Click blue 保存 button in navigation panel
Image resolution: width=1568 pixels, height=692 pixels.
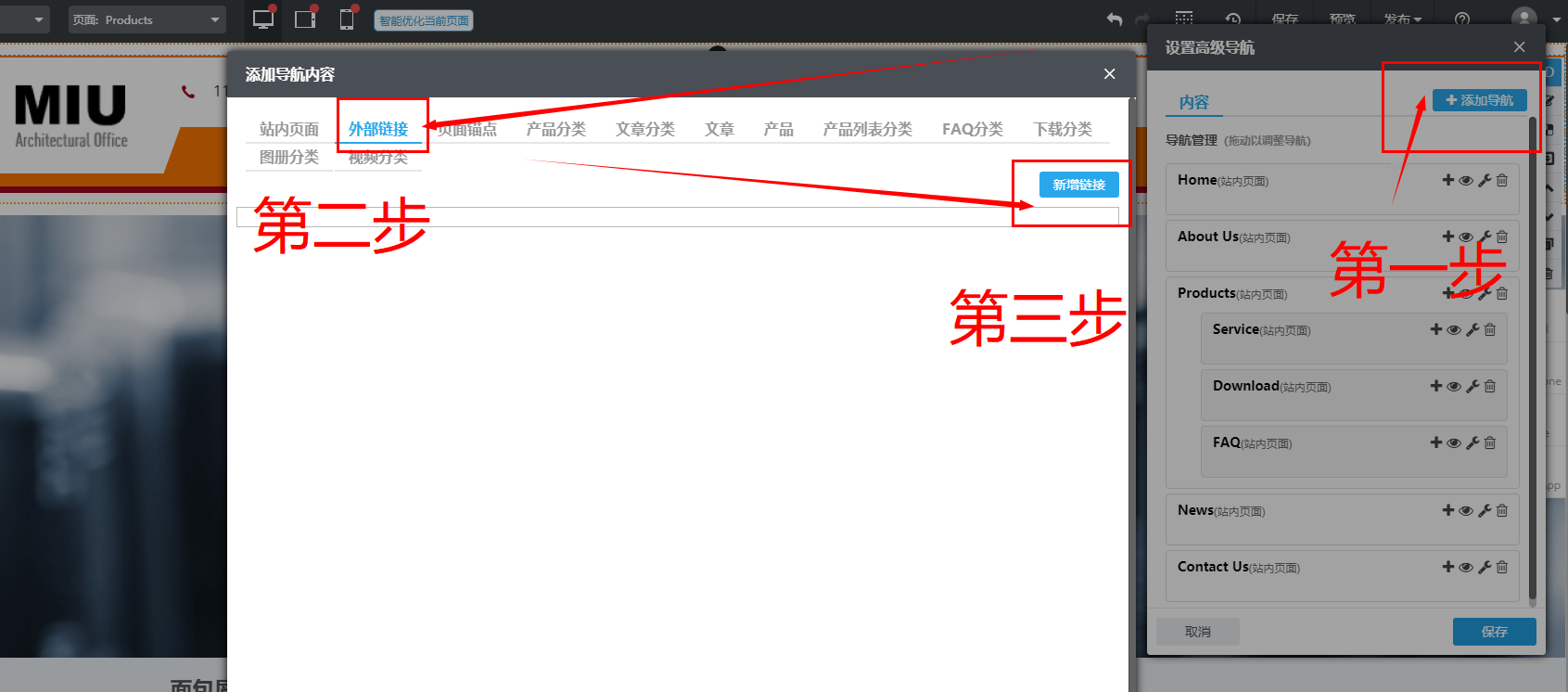(x=1495, y=632)
